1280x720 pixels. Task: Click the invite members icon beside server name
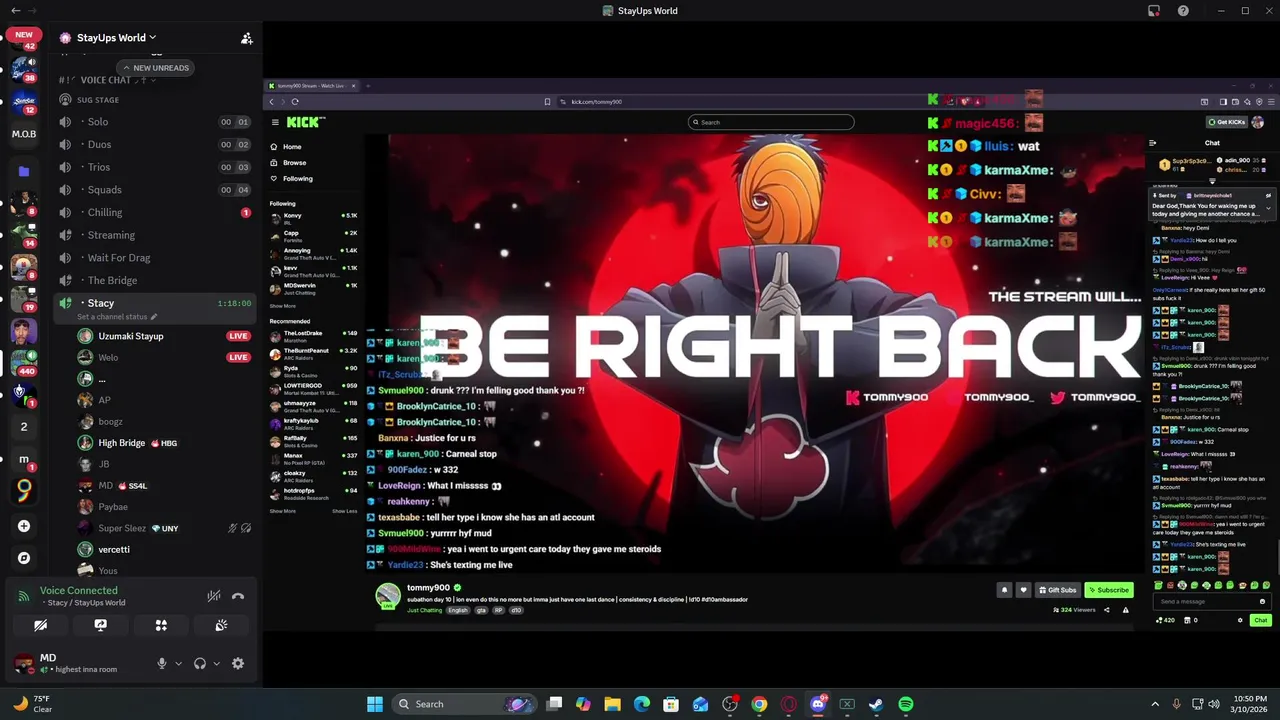pos(246,38)
